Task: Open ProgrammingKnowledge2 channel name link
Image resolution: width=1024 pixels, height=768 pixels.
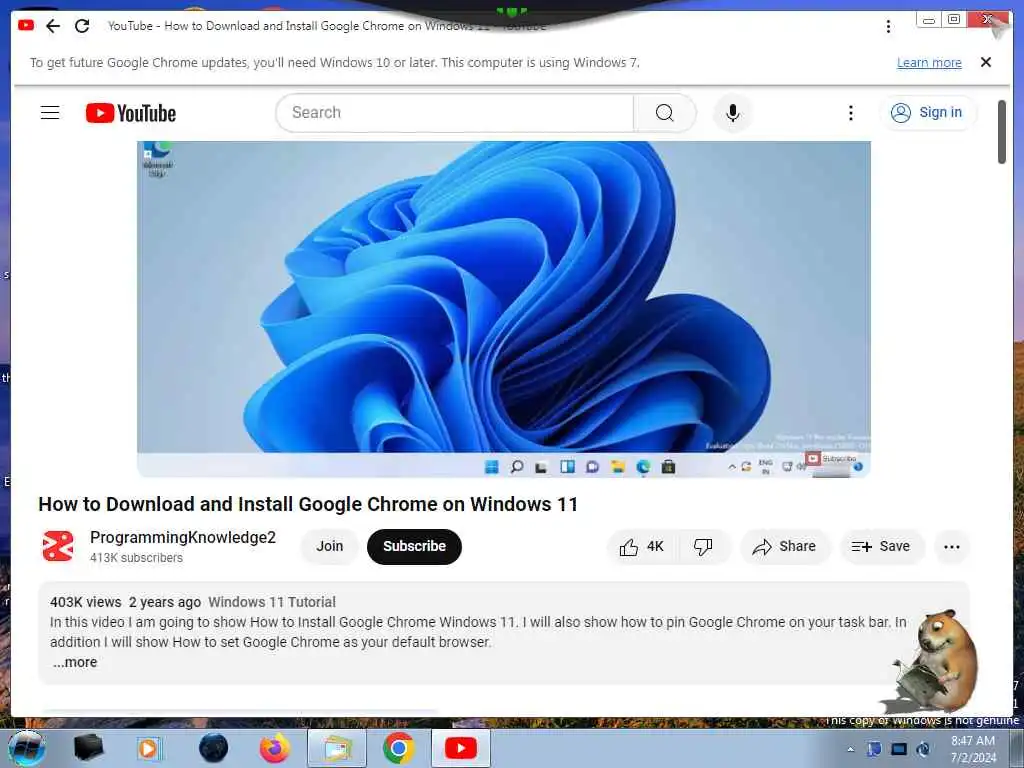Action: point(183,537)
